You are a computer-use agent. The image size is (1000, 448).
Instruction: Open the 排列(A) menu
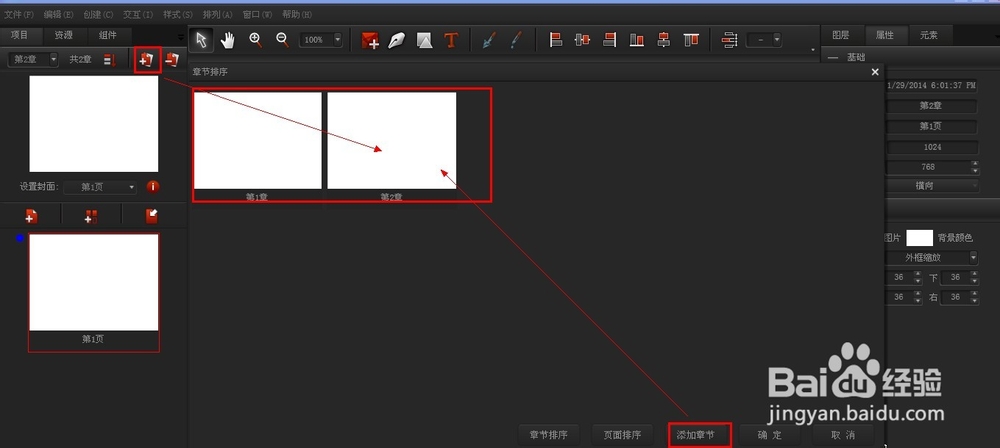point(217,14)
